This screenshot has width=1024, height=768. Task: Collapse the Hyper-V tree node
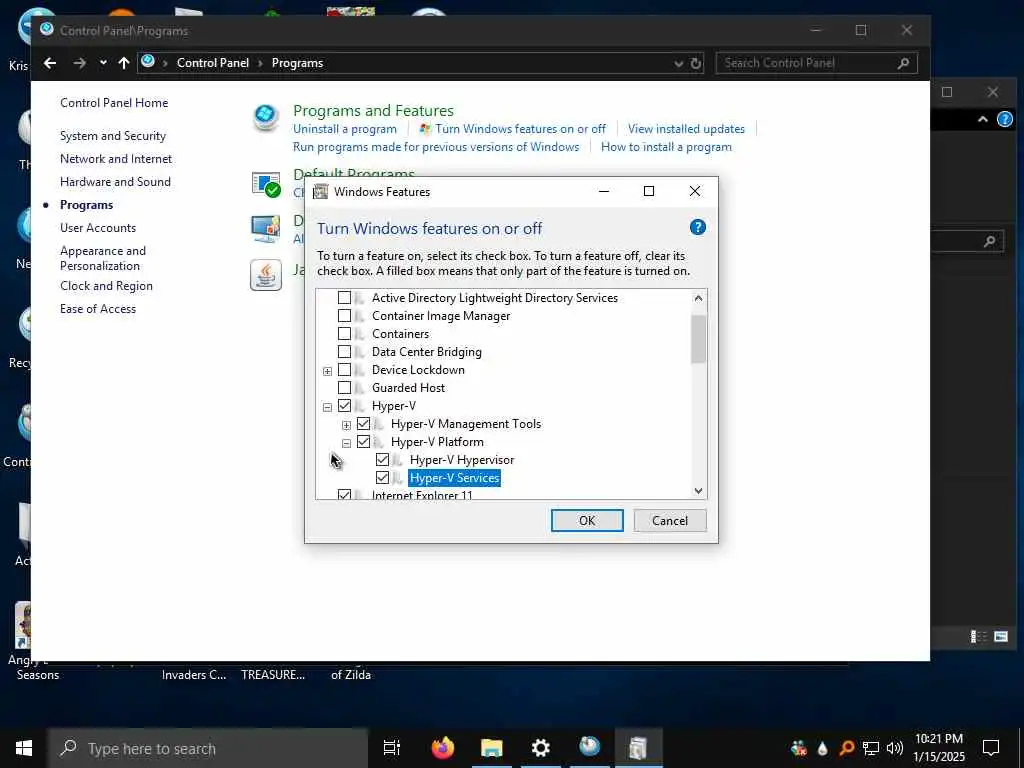327,407
